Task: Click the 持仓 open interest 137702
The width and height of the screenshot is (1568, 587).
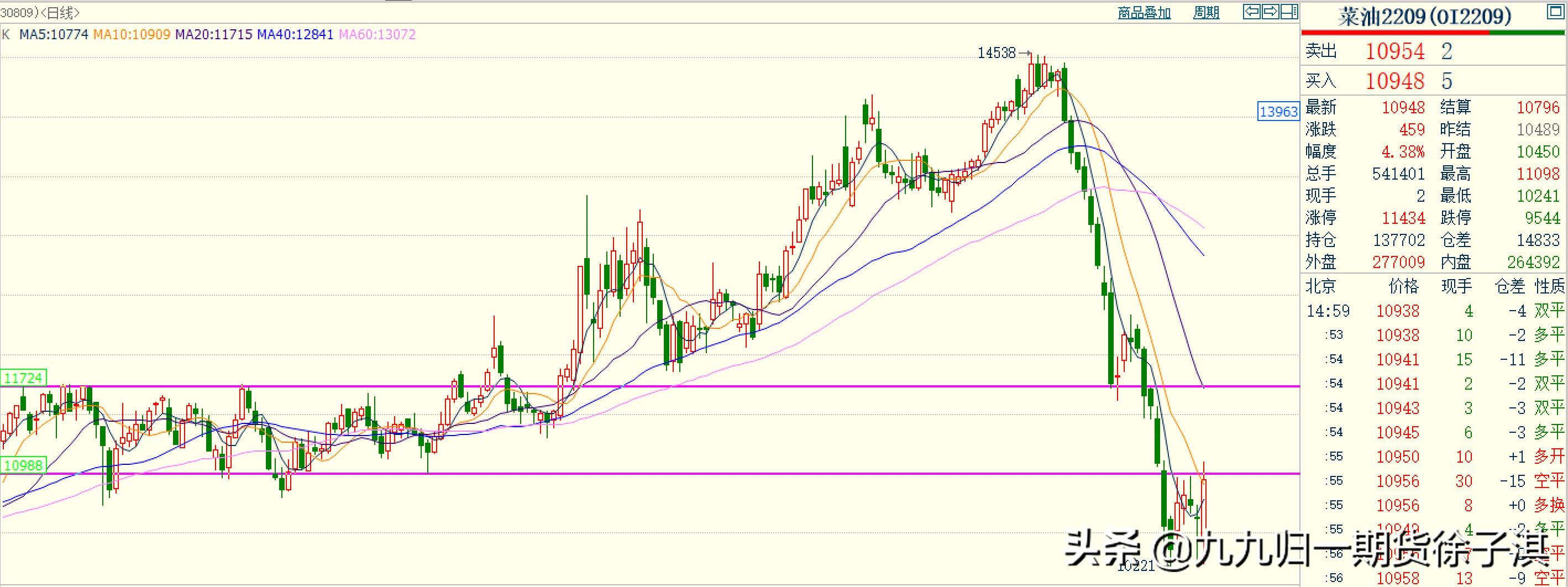Action: point(1398,240)
